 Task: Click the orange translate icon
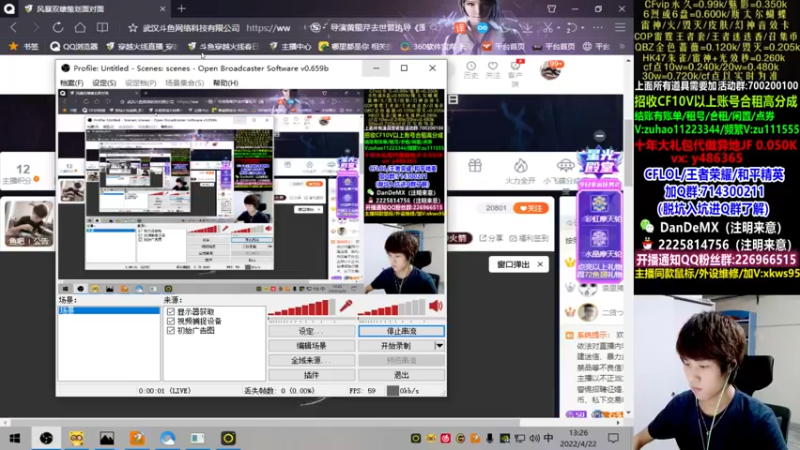(461, 28)
